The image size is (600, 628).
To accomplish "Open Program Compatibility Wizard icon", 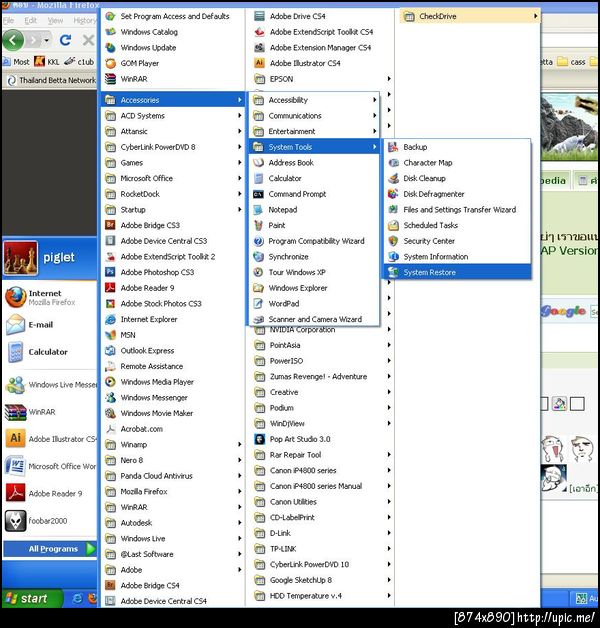I will point(258,241).
